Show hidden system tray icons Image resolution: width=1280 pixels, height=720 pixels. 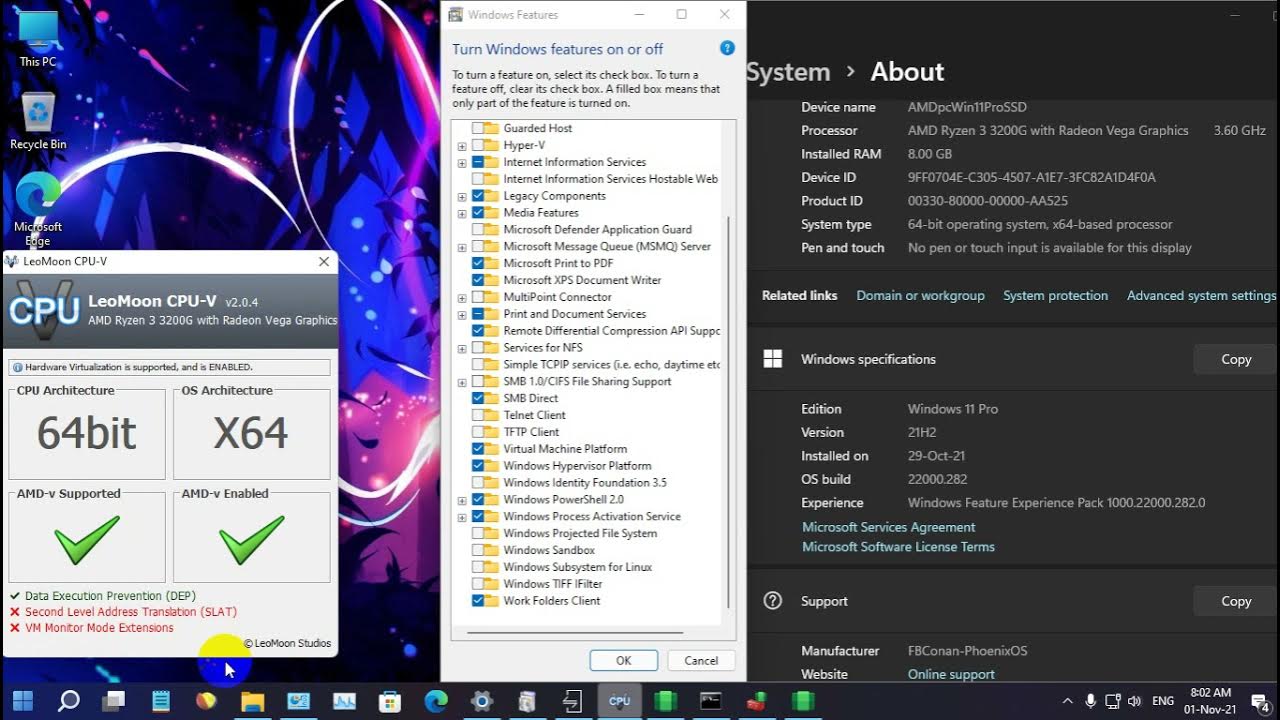click(x=1067, y=701)
